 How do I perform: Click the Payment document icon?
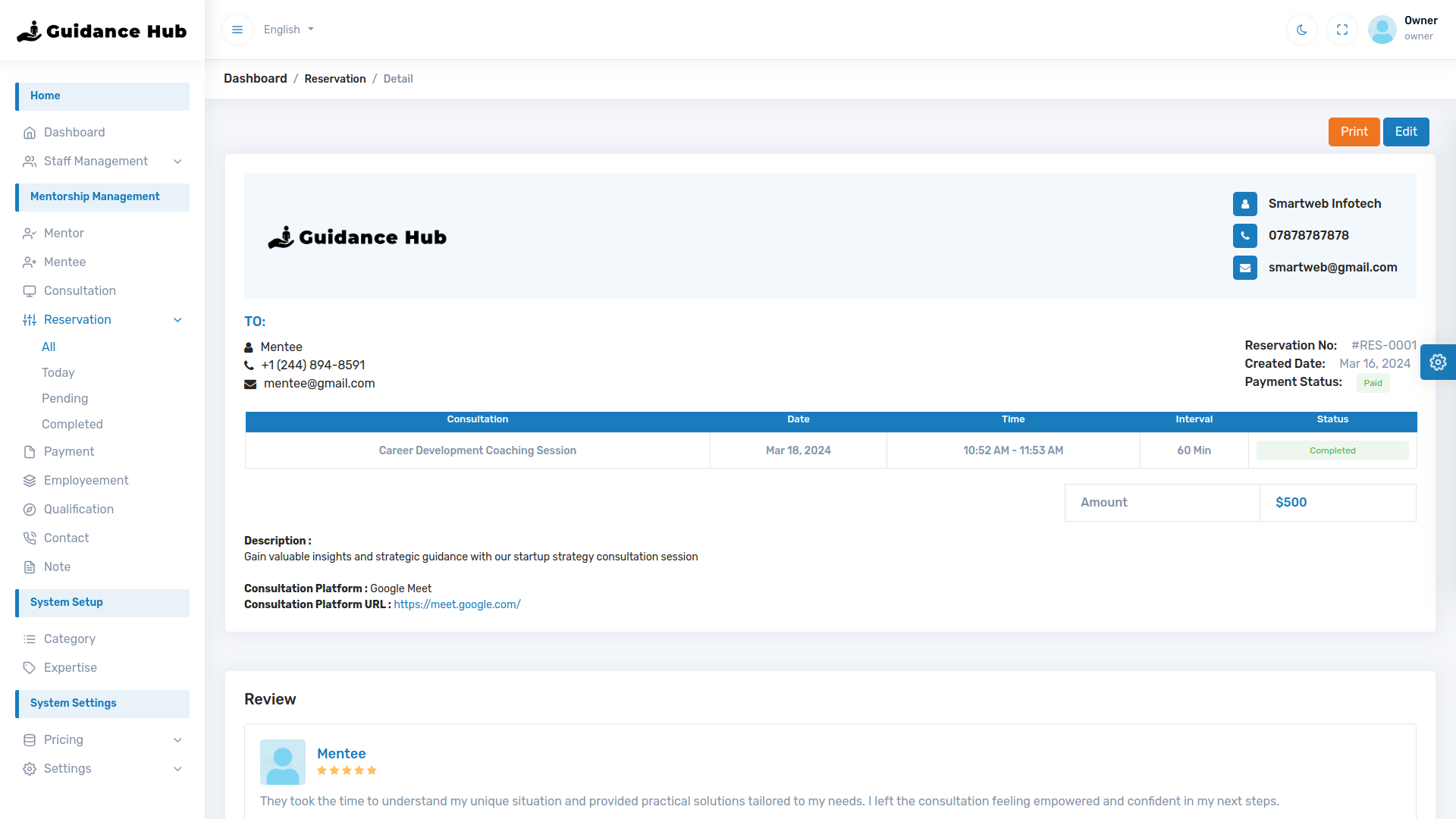pyautogui.click(x=30, y=452)
